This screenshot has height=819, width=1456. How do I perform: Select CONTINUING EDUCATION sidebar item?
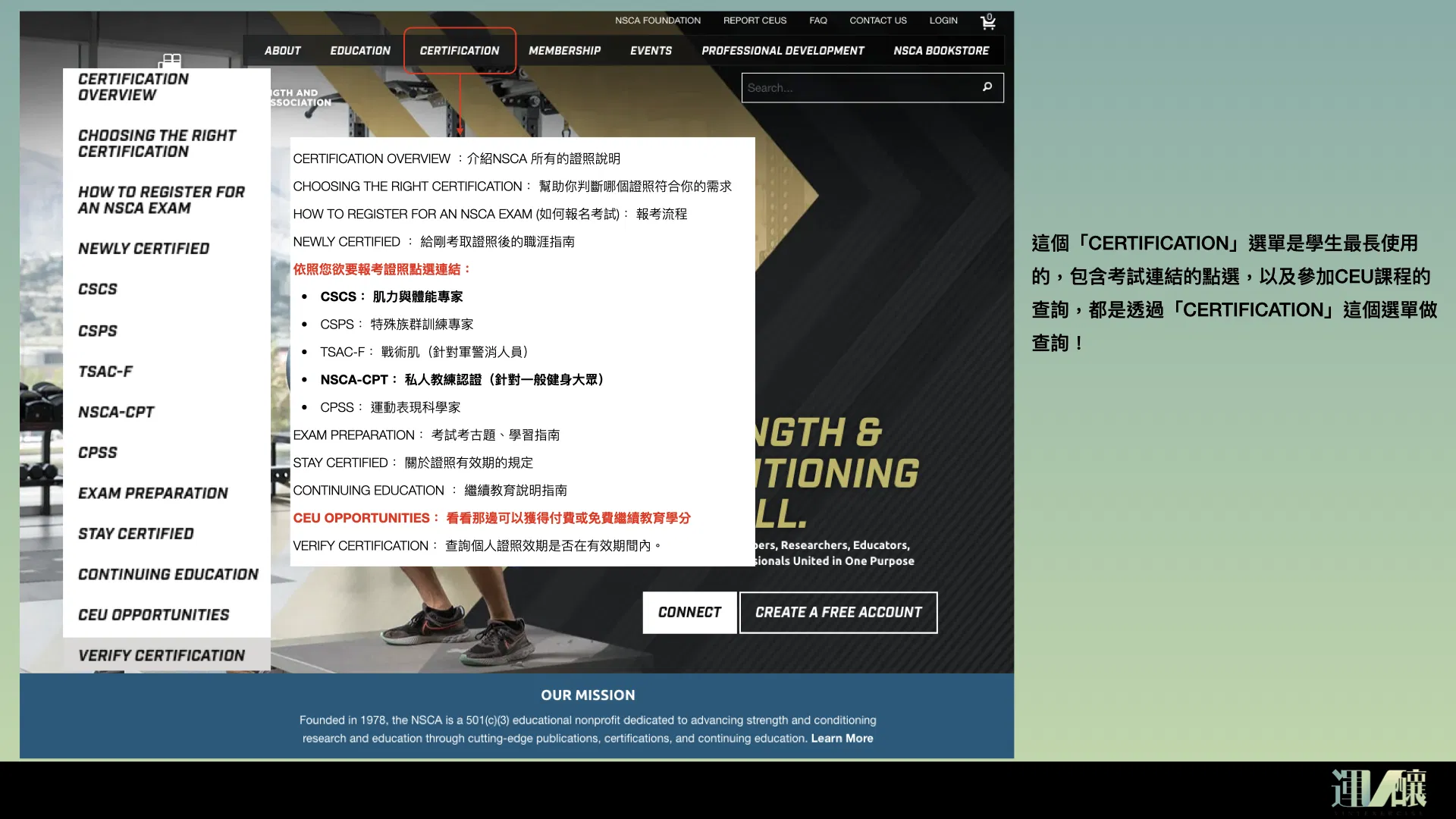coord(168,575)
